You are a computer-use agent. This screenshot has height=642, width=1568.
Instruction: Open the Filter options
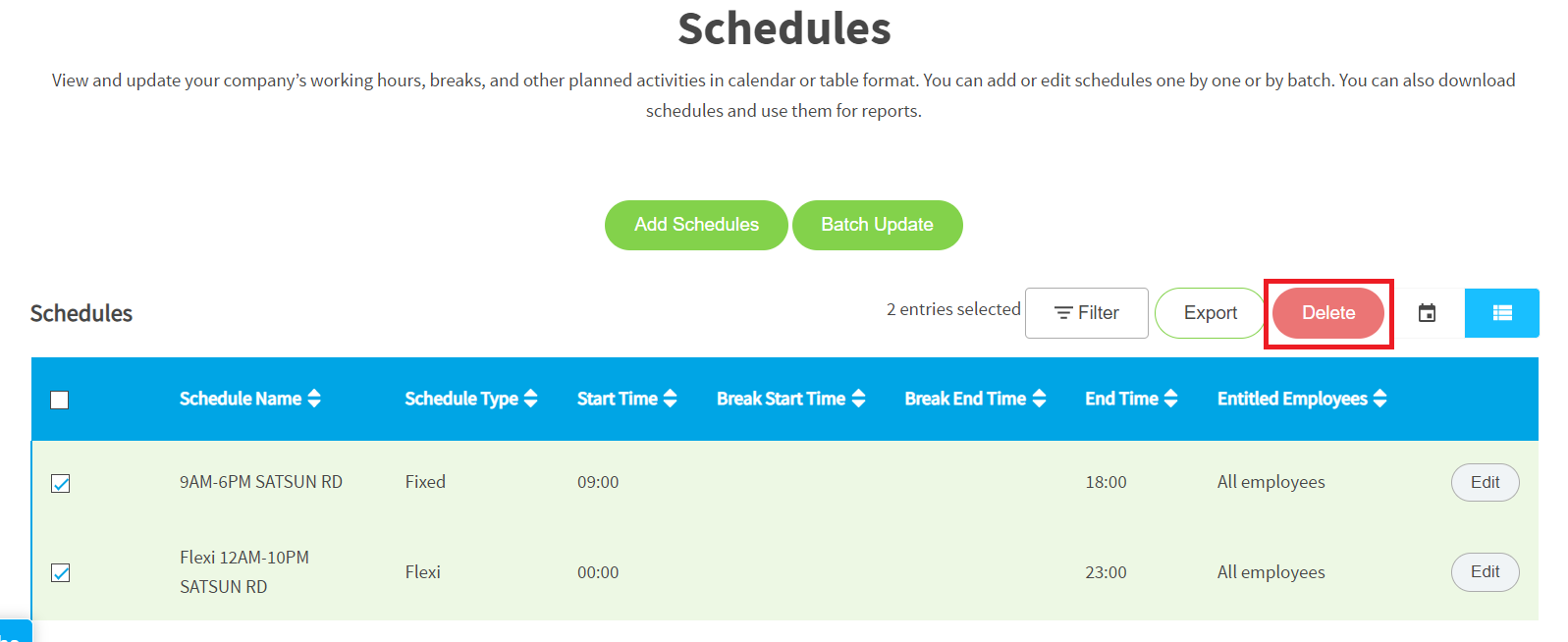(x=1087, y=313)
